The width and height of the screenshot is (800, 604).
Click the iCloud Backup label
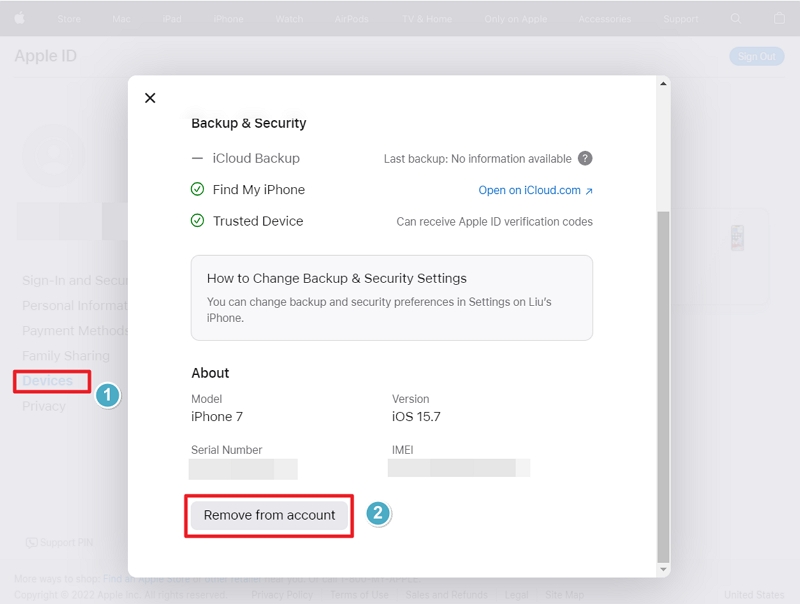pos(256,158)
